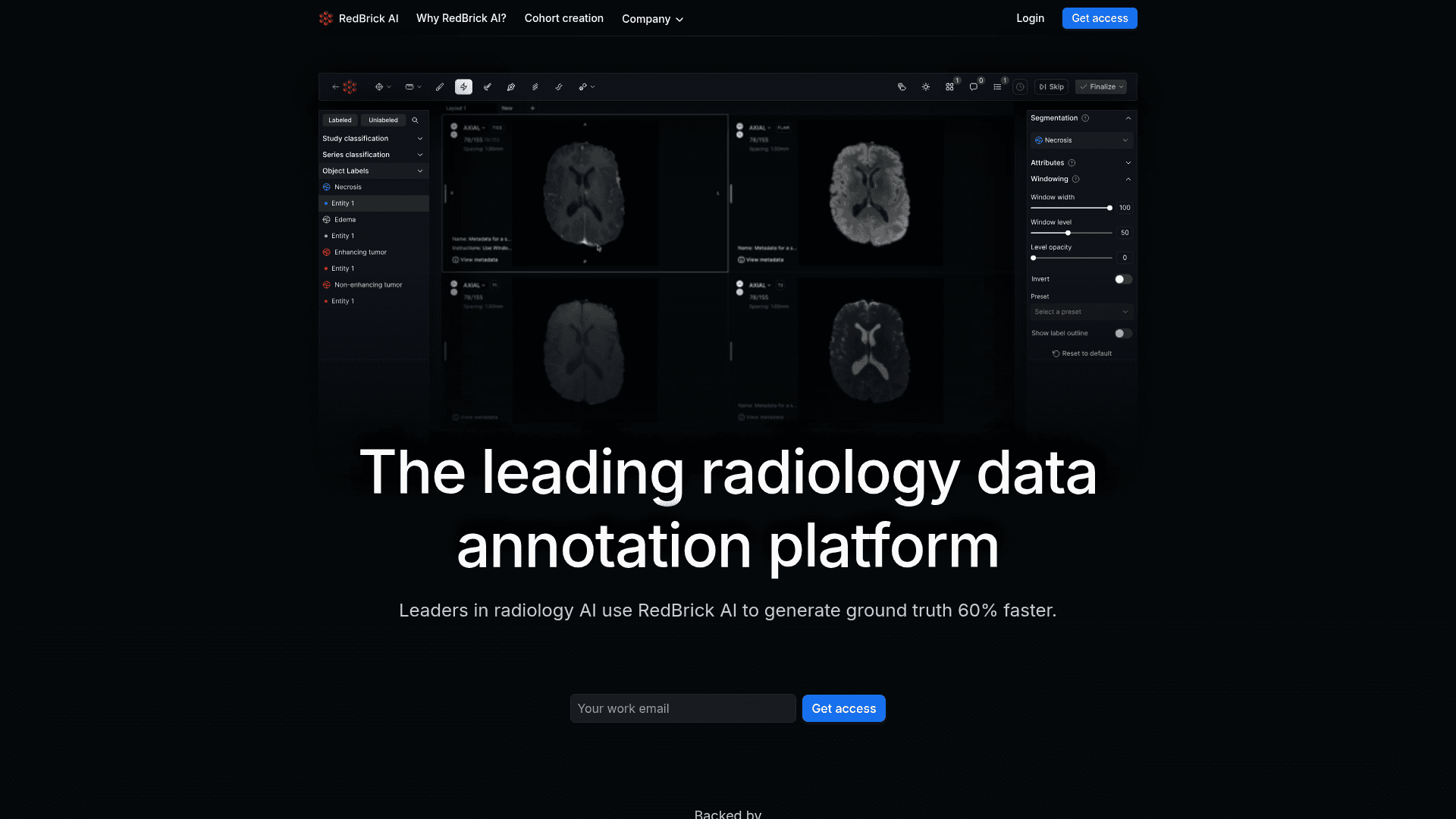Toggle the Show label outline switch

point(1123,334)
